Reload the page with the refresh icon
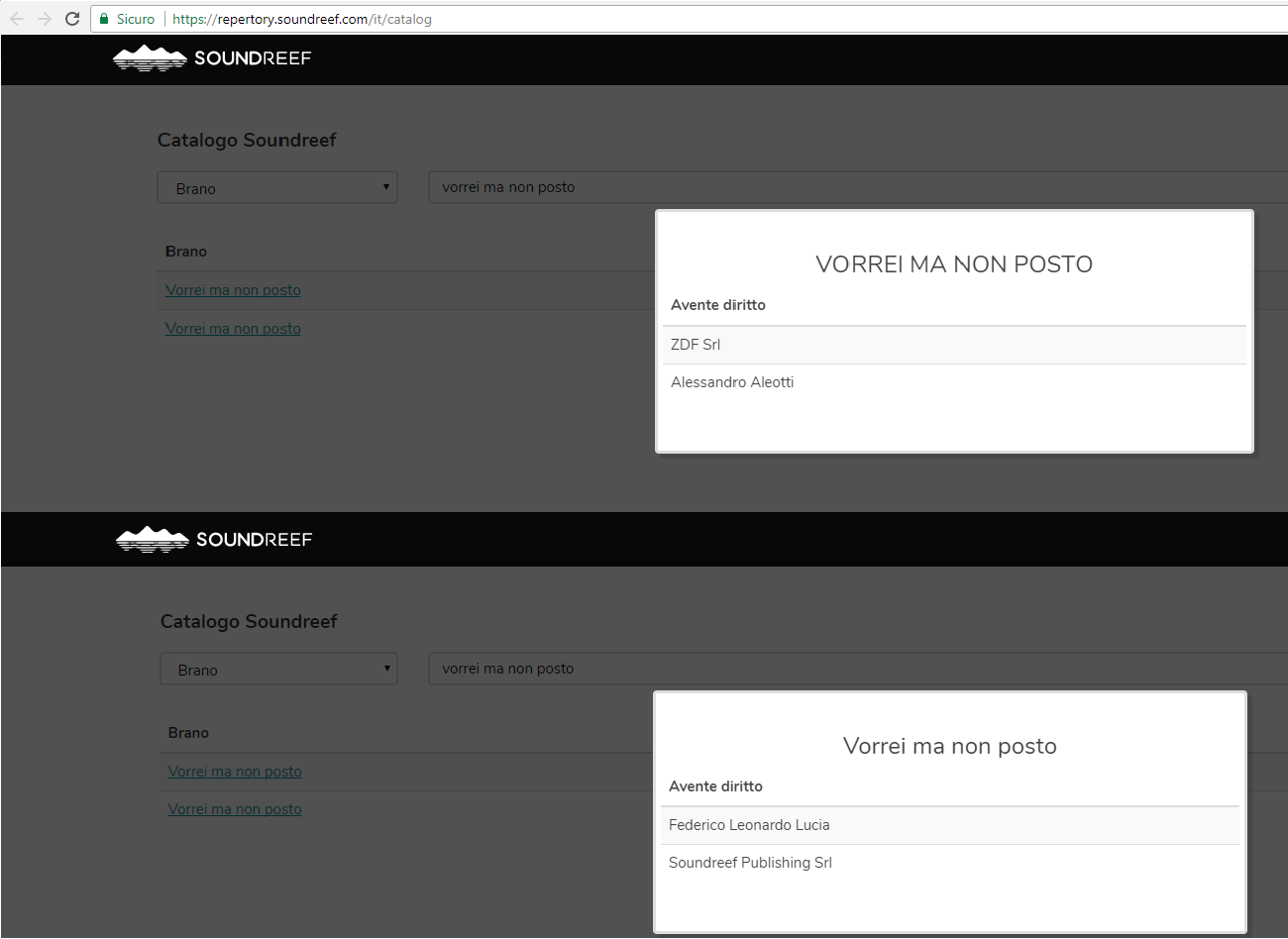 pos(72,19)
